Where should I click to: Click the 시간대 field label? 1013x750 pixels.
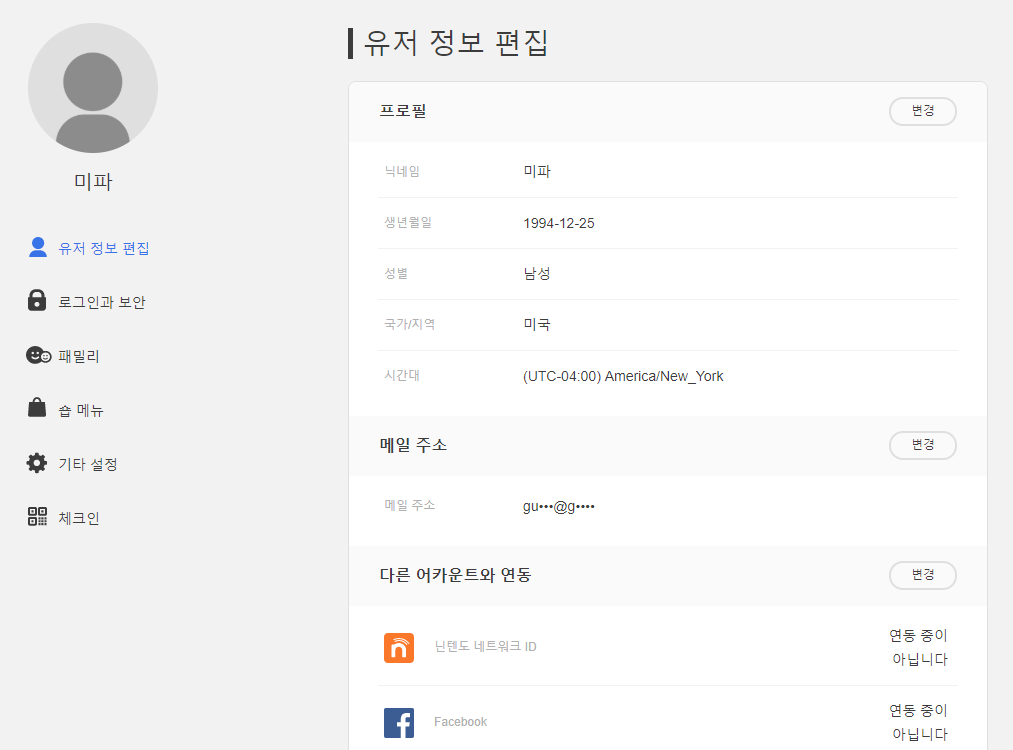click(x=402, y=375)
